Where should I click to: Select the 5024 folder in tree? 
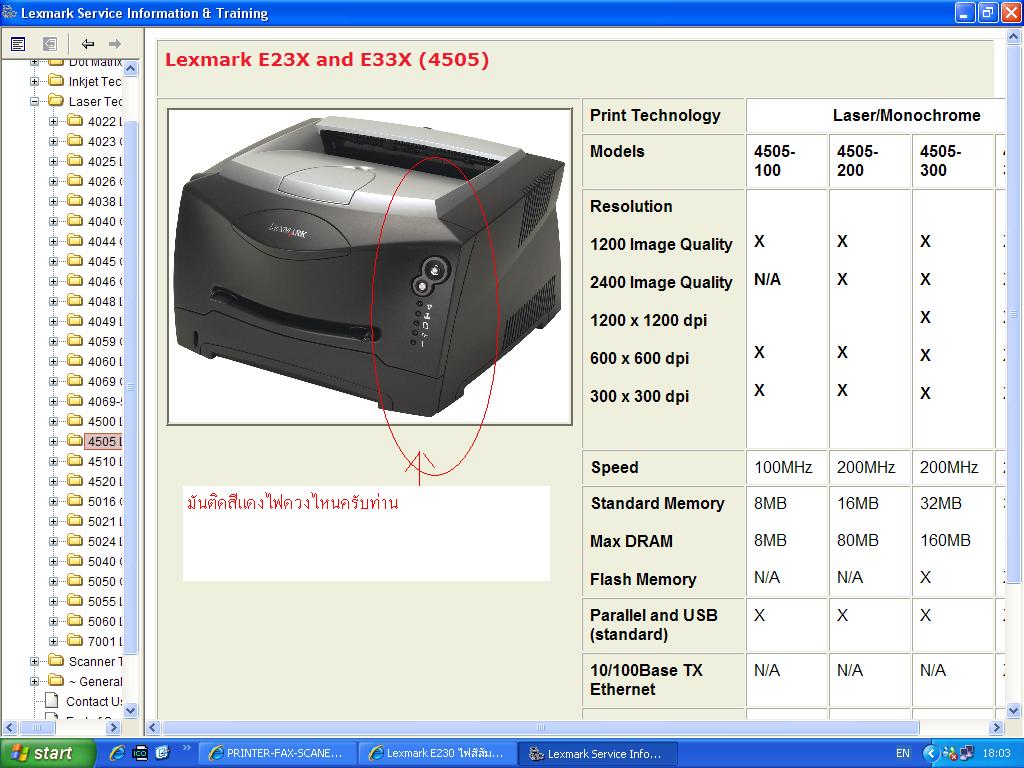coord(95,541)
